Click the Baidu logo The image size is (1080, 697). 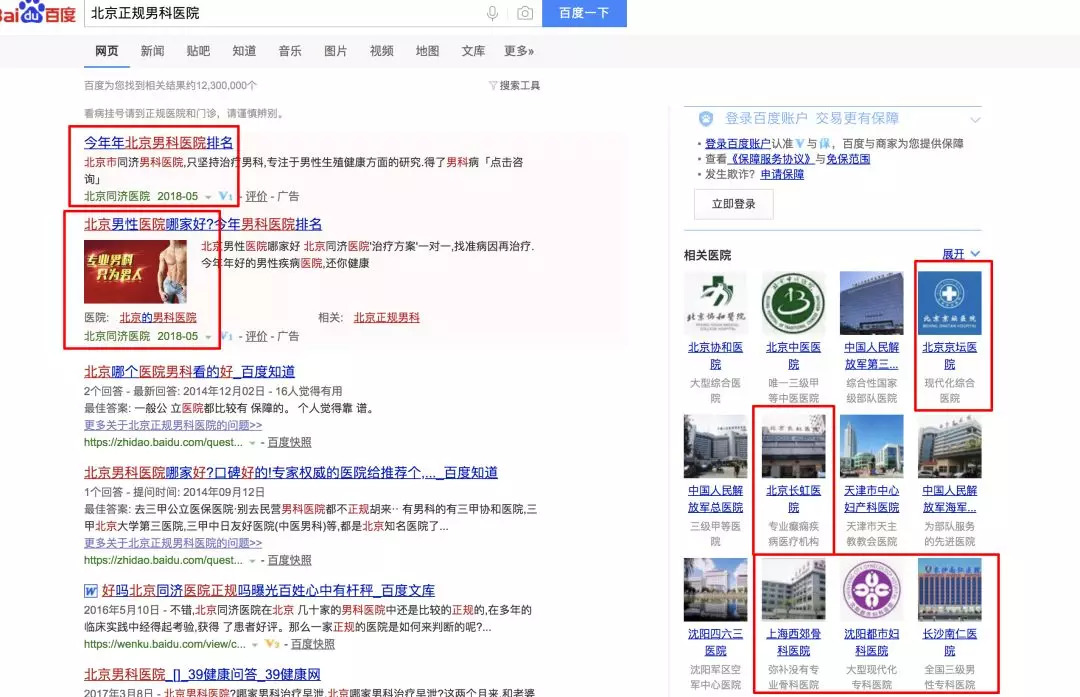[x=37, y=13]
